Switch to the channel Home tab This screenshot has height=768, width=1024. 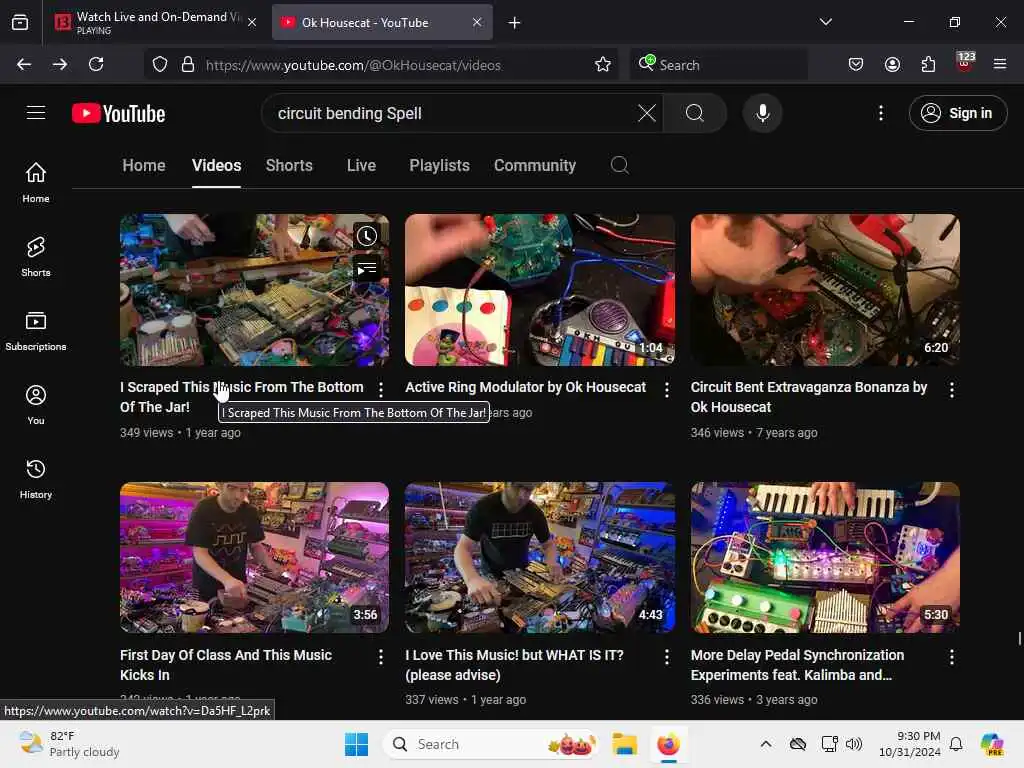144,165
